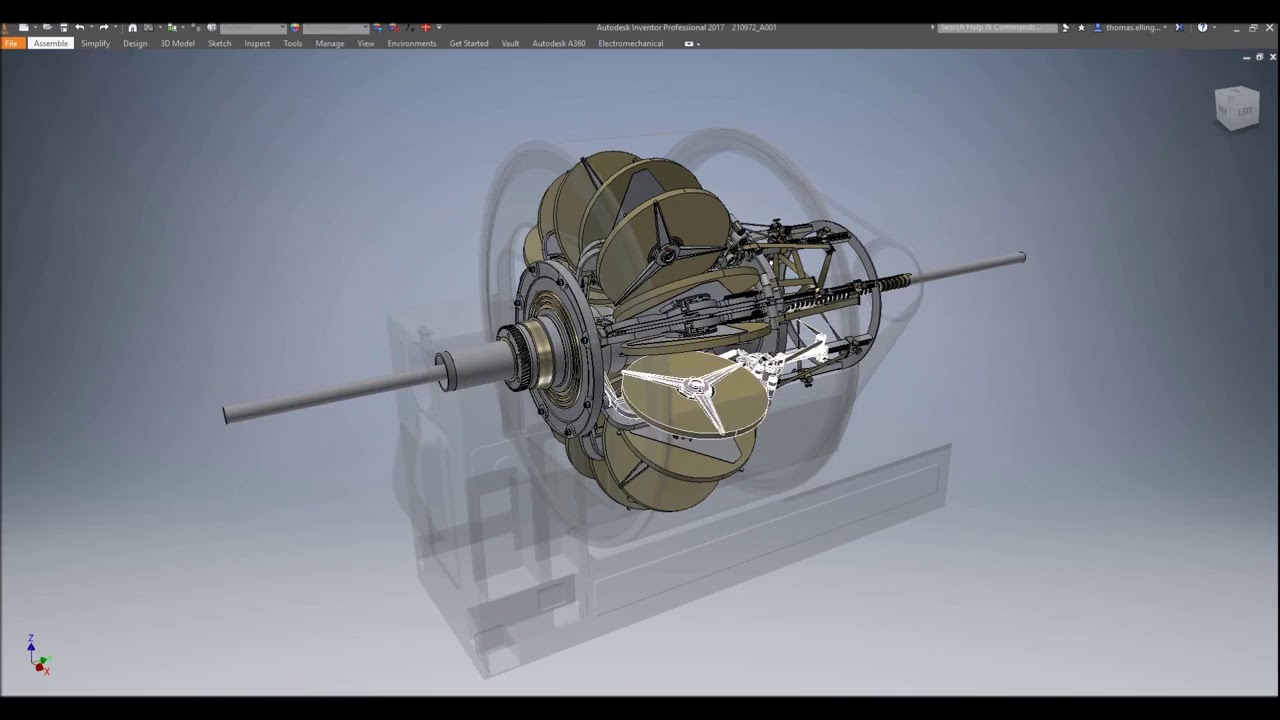This screenshot has height=720, width=1280.
Task: Click the favorites star icon
Action: pyautogui.click(x=1081, y=27)
